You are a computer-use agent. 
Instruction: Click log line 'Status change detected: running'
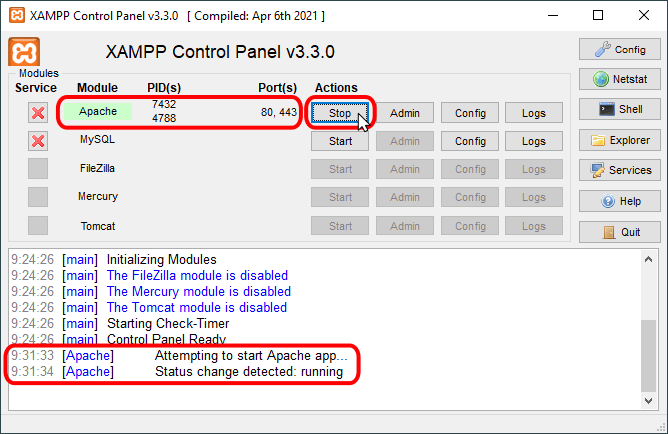(x=249, y=372)
